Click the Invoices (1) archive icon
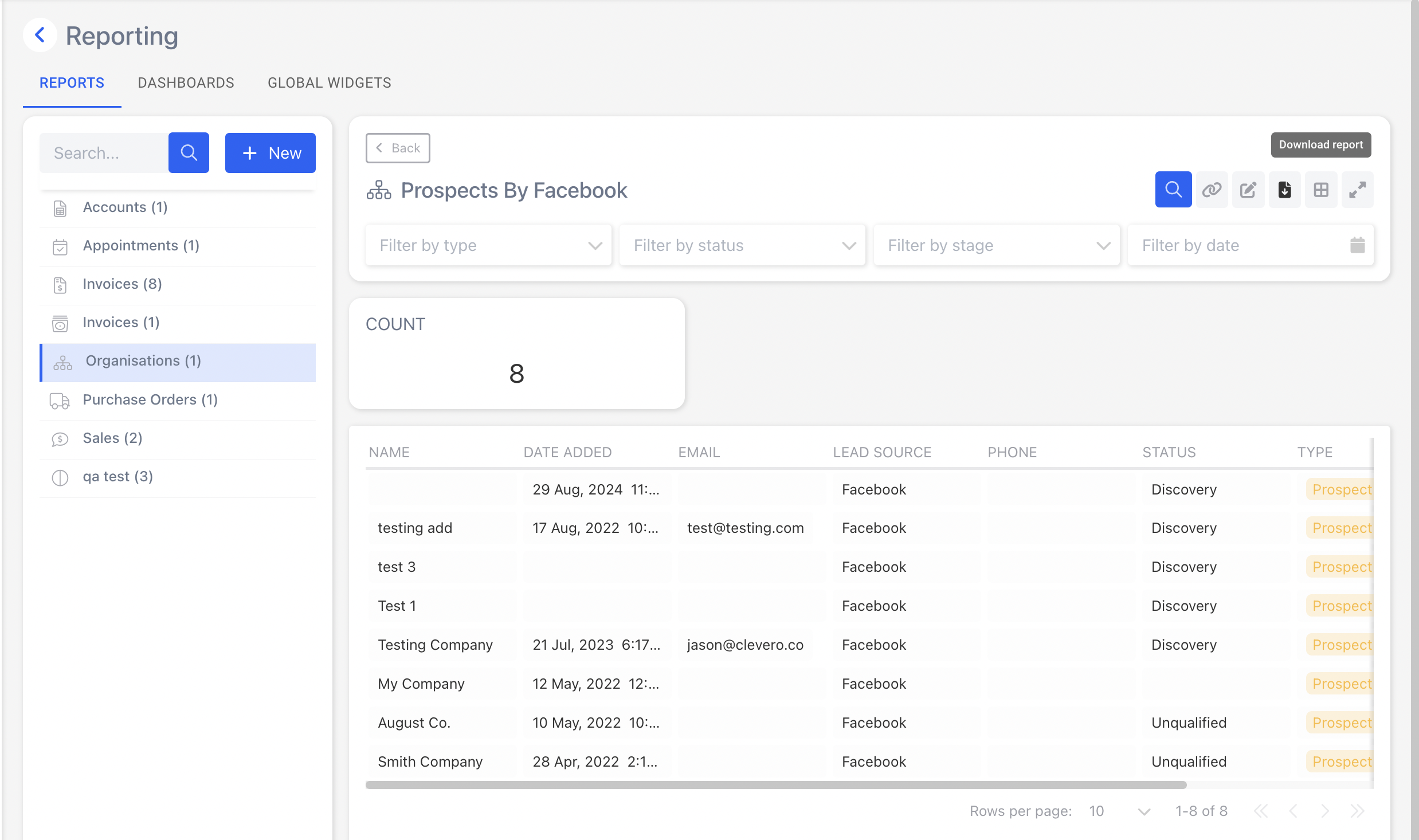The image size is (1419, 840). 60,324
